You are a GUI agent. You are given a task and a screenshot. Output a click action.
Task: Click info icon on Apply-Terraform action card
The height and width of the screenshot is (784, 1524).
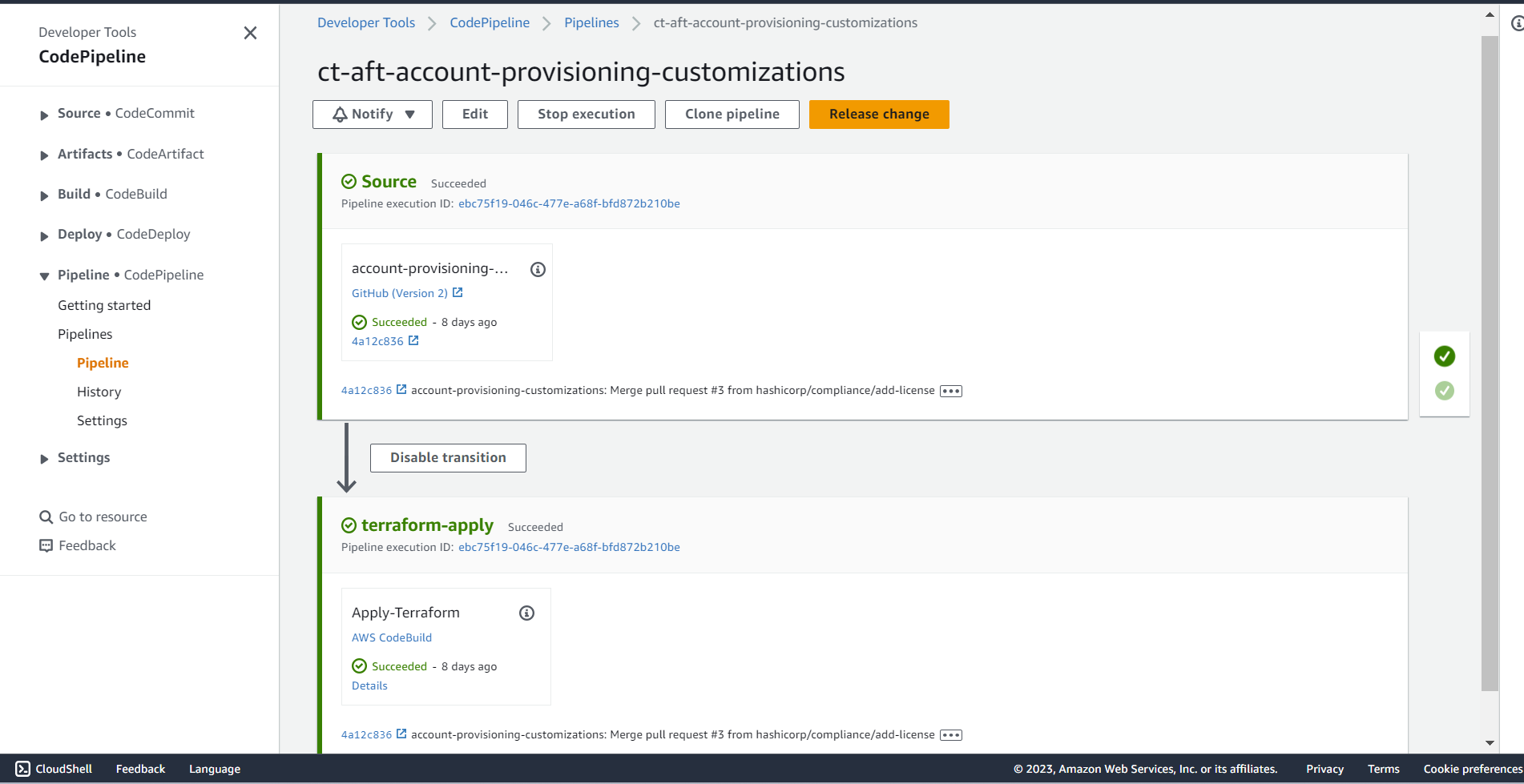pos(526,613)
